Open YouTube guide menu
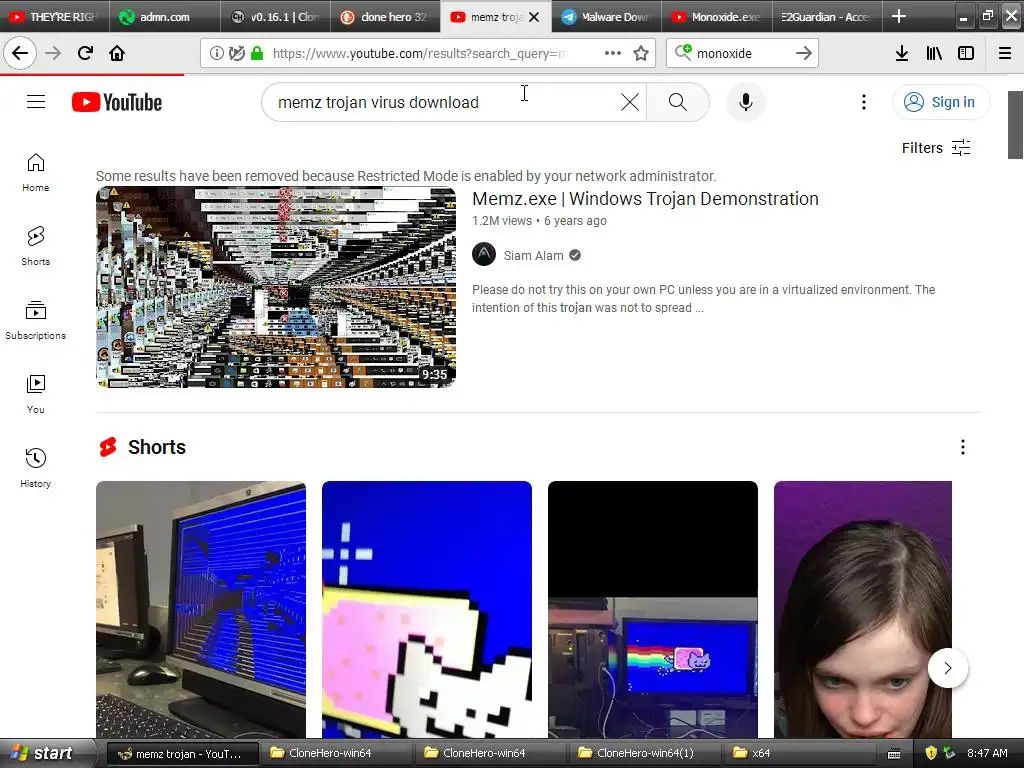The height and width of the screenshot is (768, 1024). (x=36, y=102)
